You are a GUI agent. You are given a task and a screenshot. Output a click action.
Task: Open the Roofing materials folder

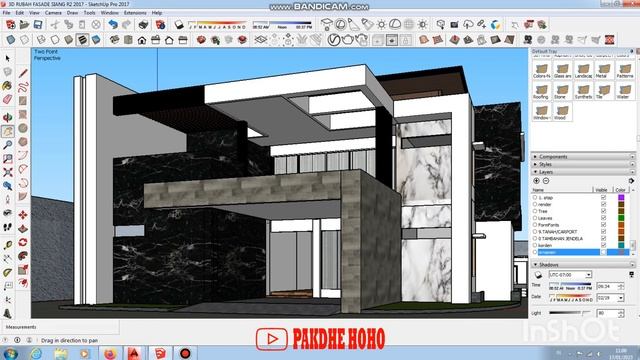coord(541,91)
